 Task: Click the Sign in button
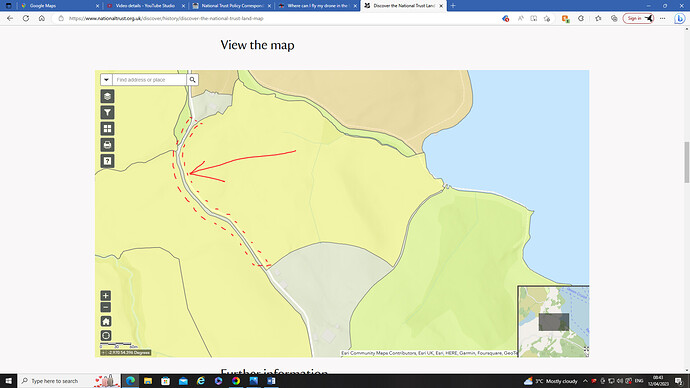tap(639, 18)
